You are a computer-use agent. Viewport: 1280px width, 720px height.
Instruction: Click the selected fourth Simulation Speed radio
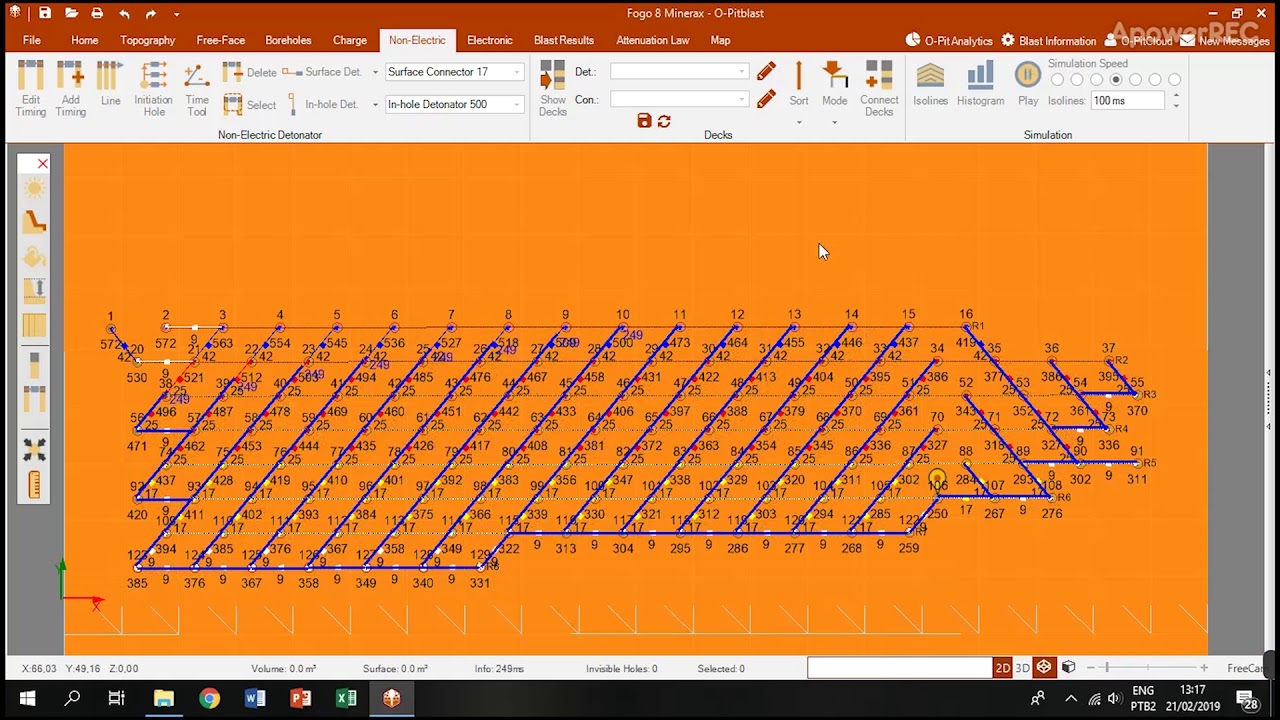click(1116, 80)
